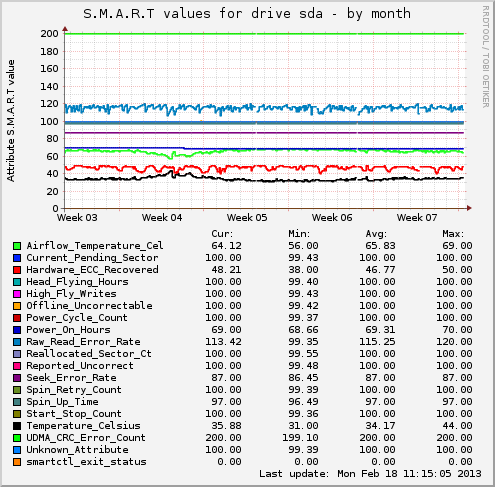Select the Spin_Retry_Count legend label
The width and height of the screenshot is (495, 487).
pos(74,390)
